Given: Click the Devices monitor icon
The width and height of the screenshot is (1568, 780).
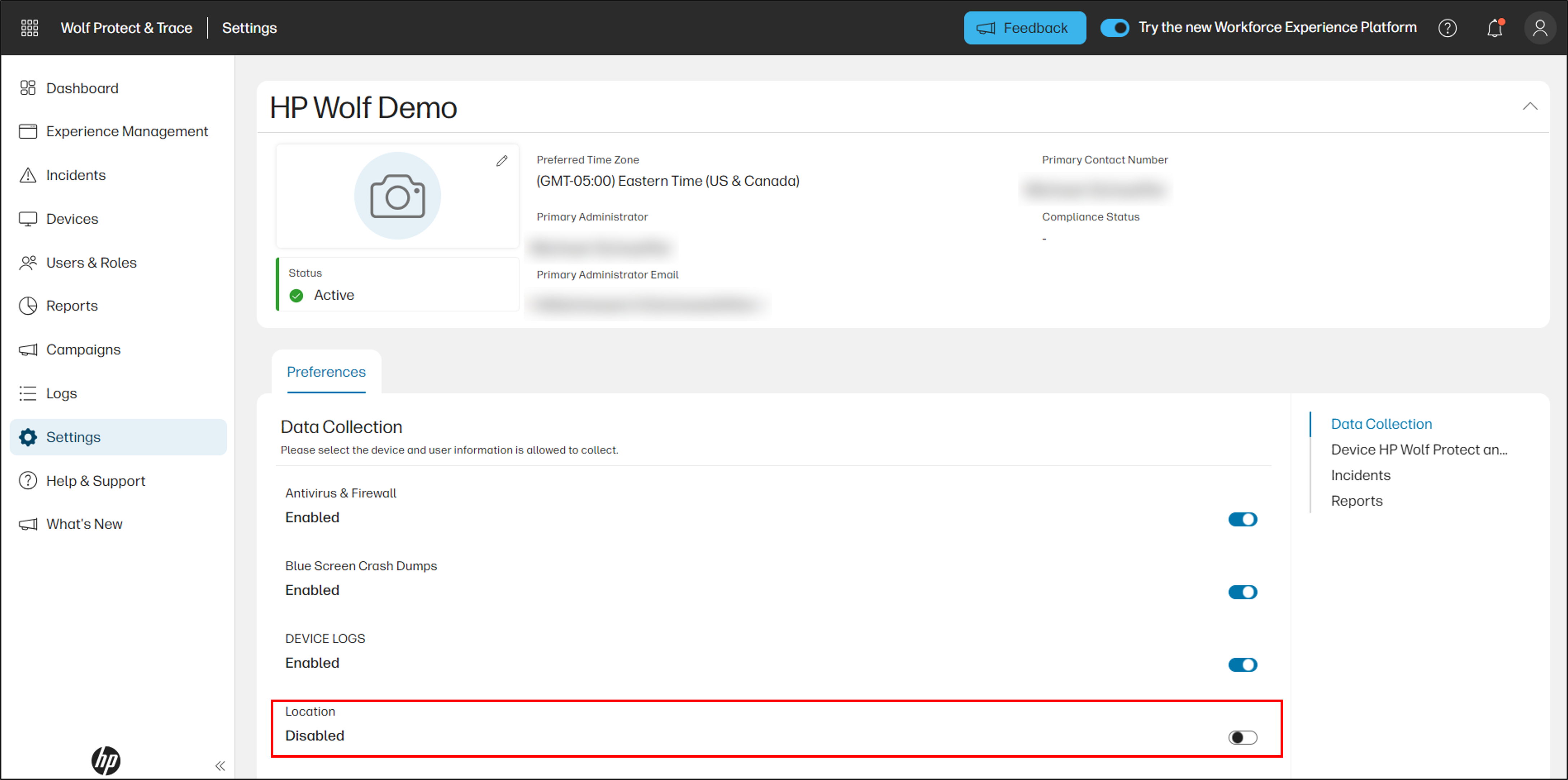Looking at the screenshot, I should [x=28, y=219].
